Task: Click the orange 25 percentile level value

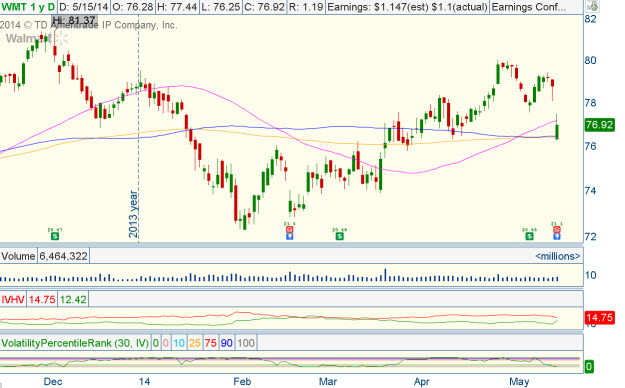Action: click(195, 343)
